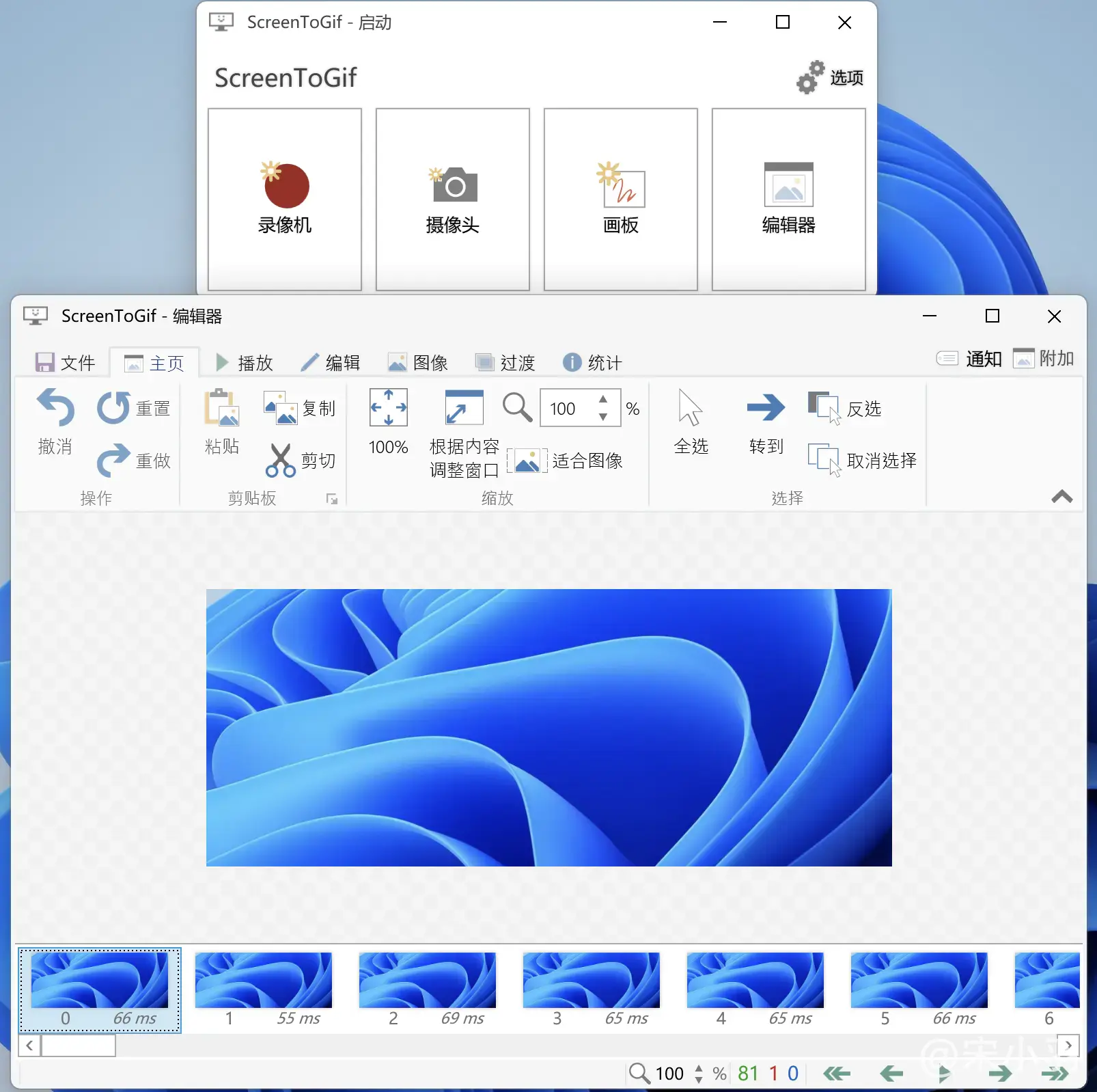The width and height of the screenshot is (1097, 1092).
Task: Set zoom to 100% with the arrows icon
Action: coord(388,409)
